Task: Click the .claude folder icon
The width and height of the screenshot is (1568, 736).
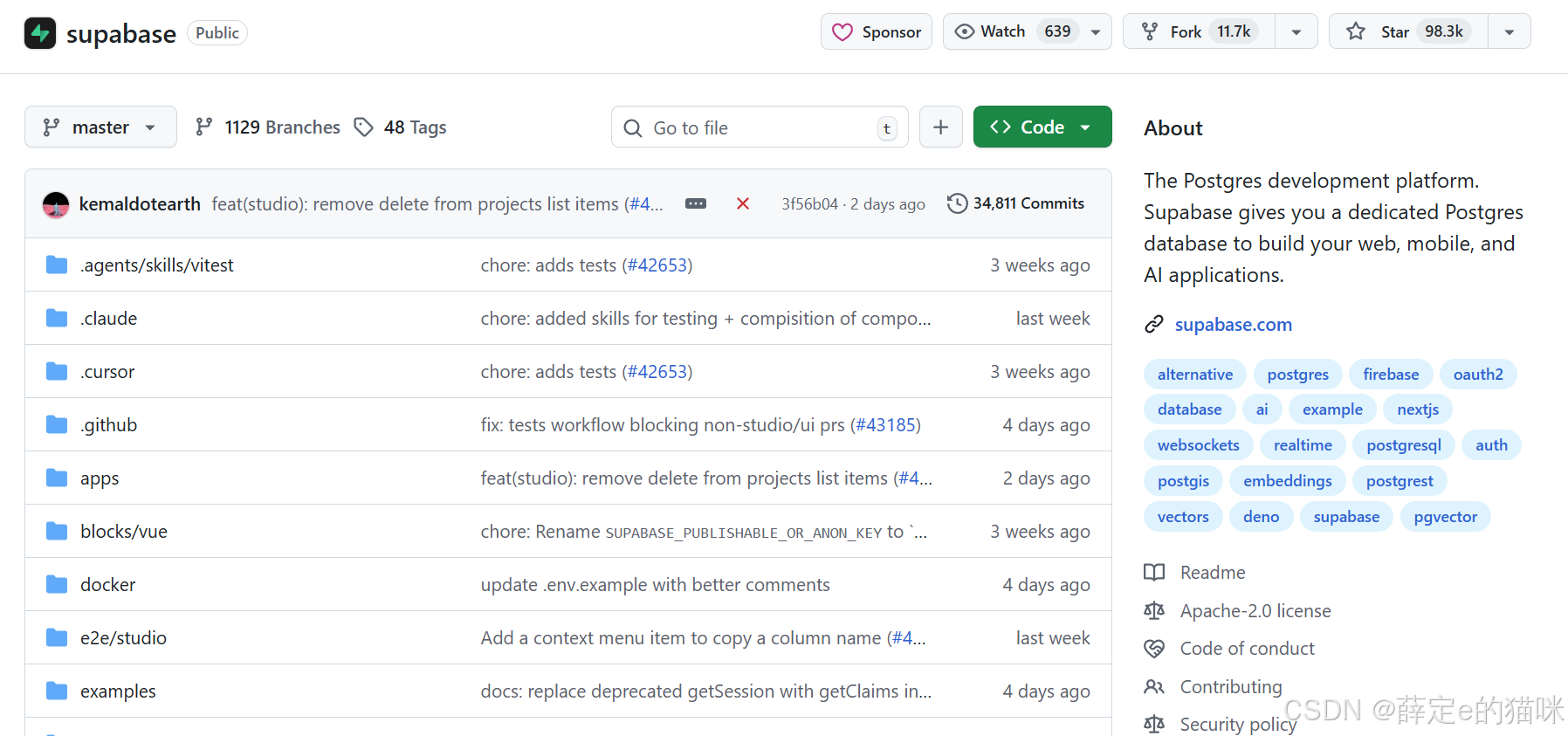Action: coord(57,318)
